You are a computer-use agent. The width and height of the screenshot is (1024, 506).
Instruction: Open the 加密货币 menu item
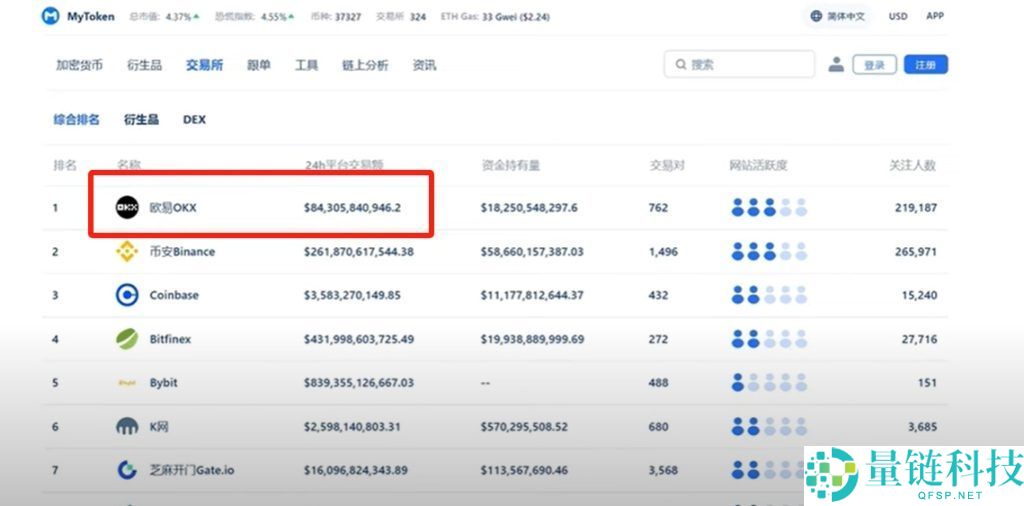(80, 65)
